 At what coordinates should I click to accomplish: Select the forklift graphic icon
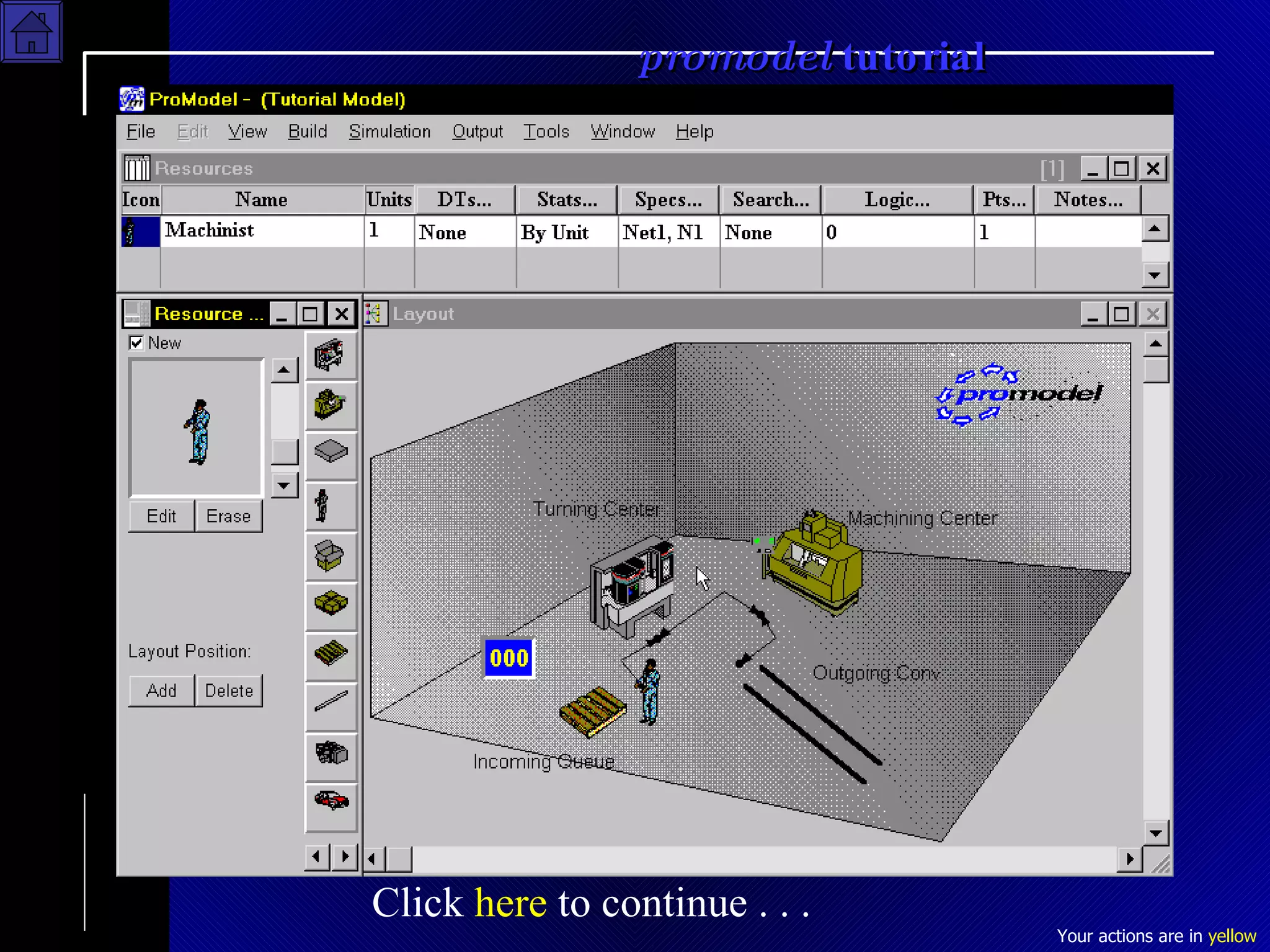coord(331,757)
